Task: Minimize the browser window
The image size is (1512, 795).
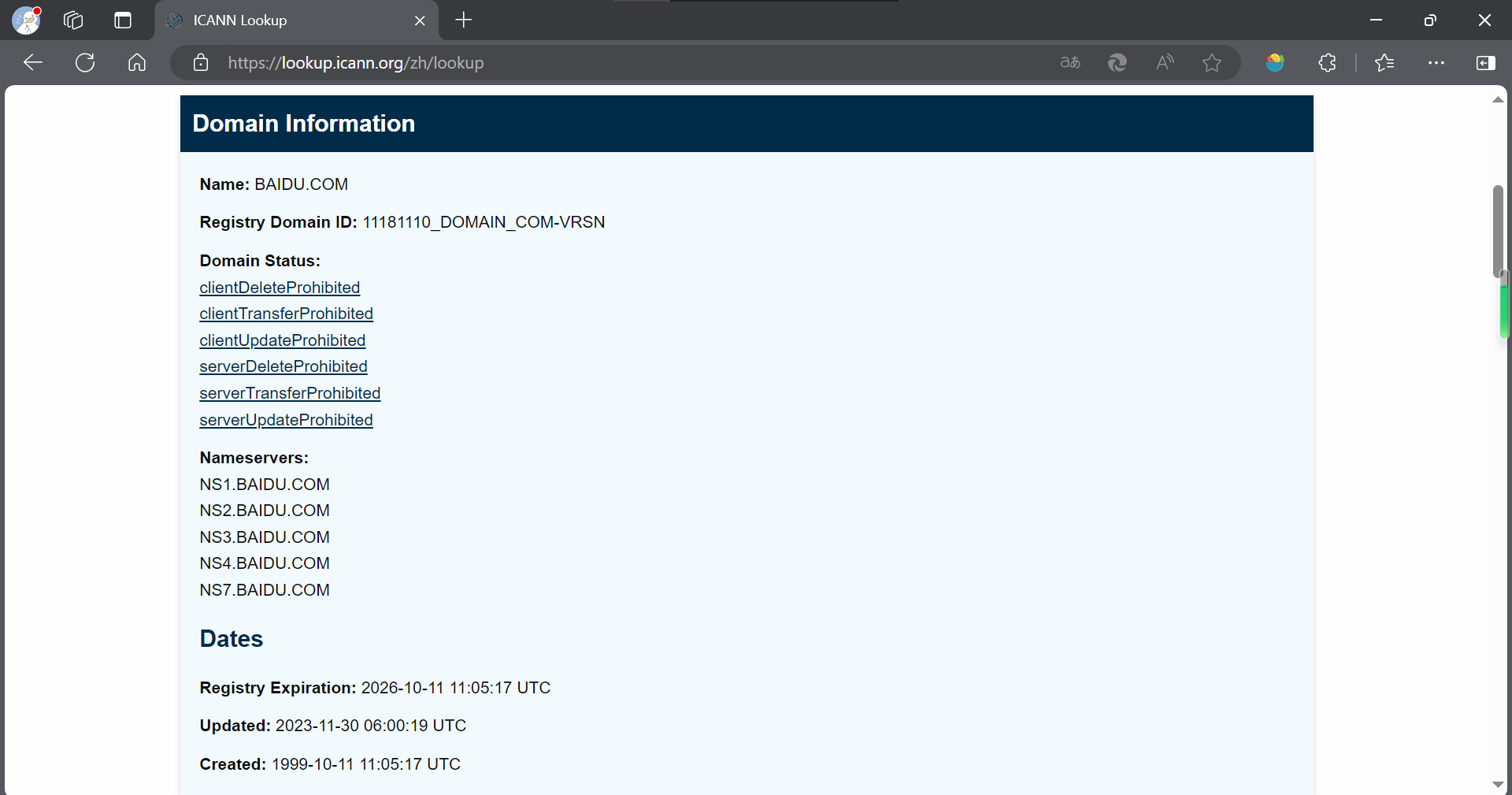Action: (1377, 20)
